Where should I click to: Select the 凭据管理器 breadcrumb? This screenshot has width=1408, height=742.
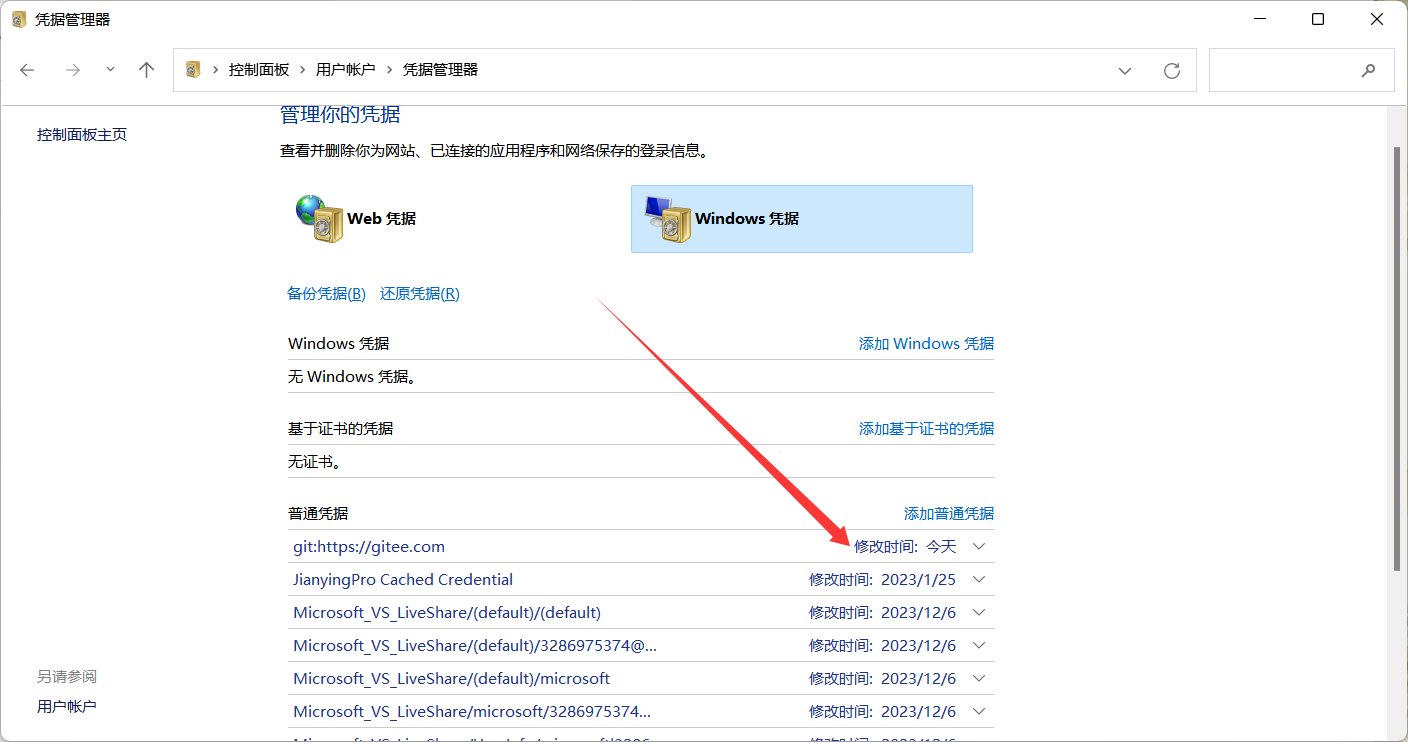(440, 70)
